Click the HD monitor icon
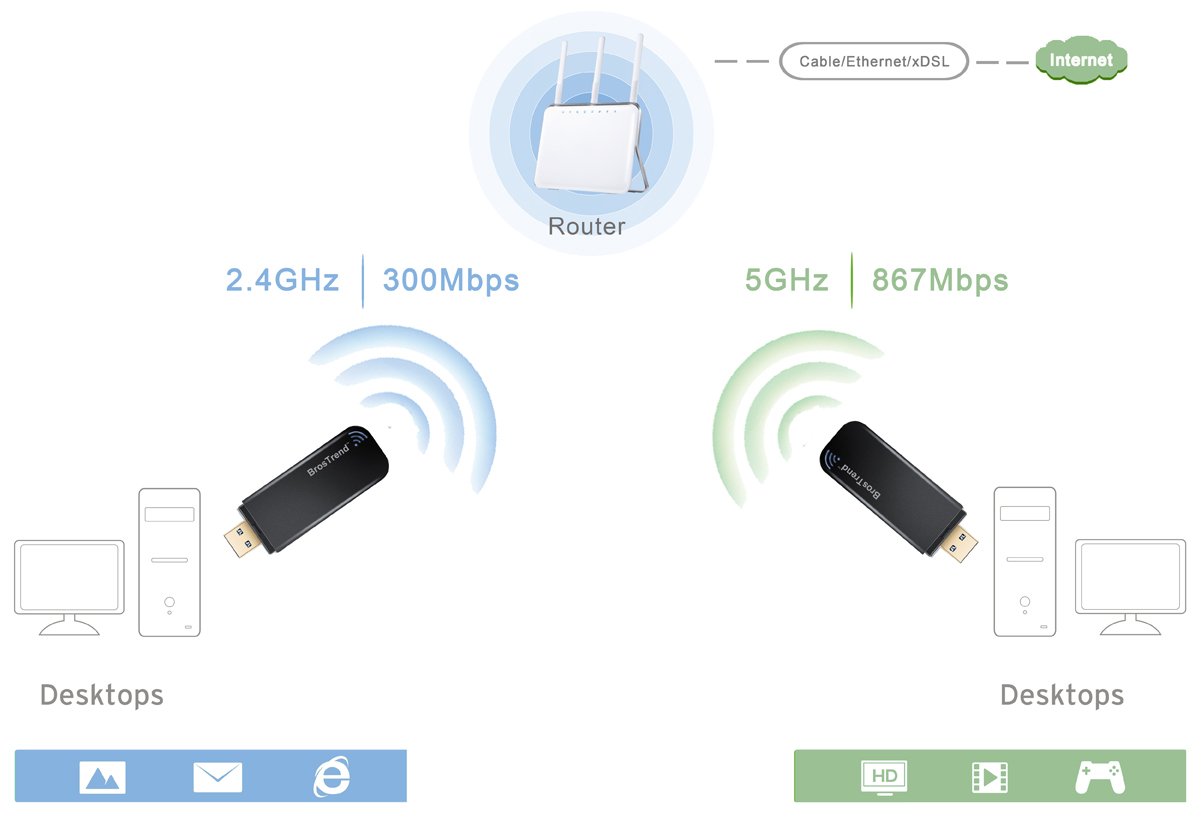 click(x=884, y=777)
